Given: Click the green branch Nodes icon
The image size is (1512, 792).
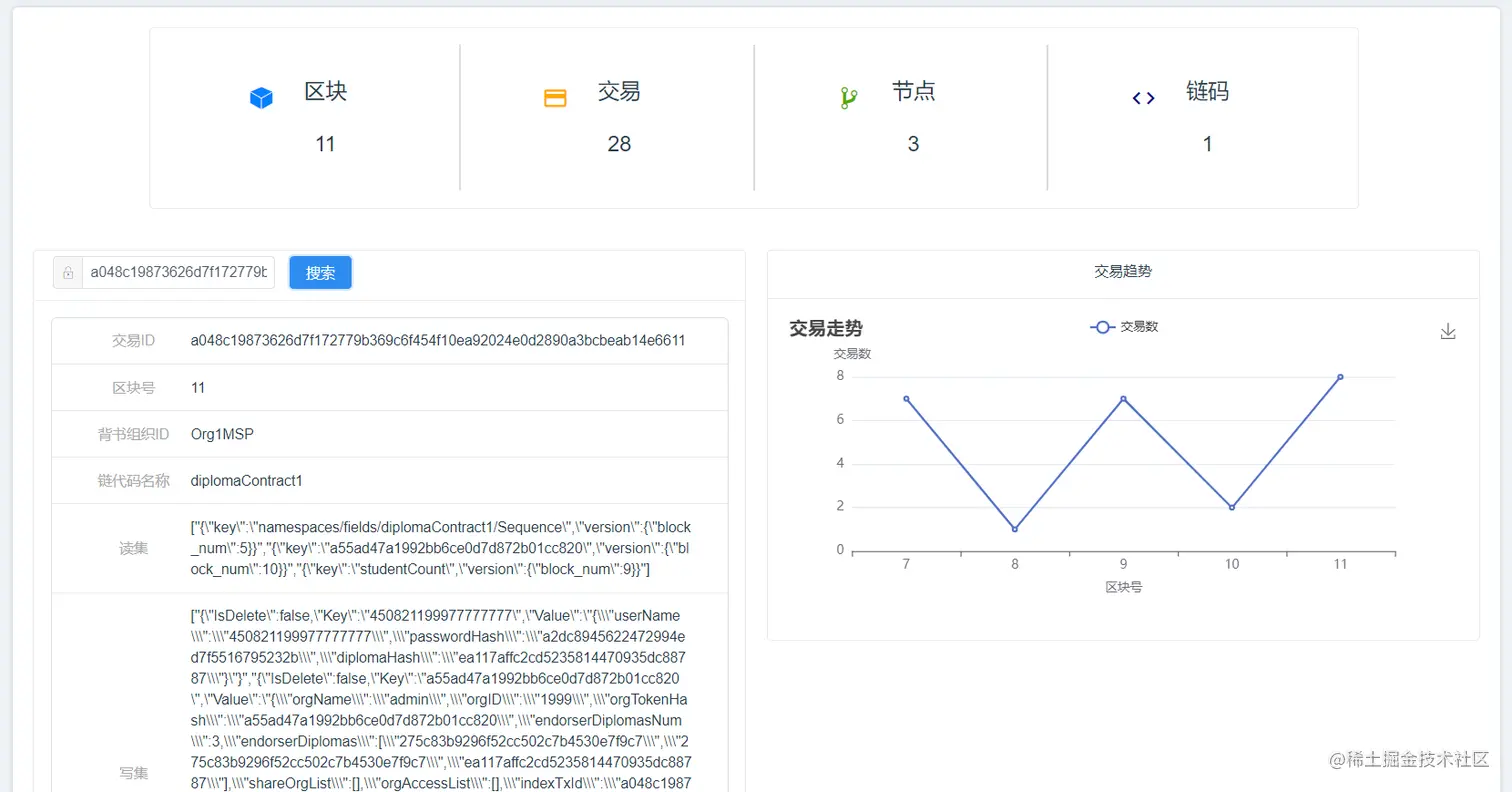Looking at the screenshot, I should pyautogui.click(x=849, y=98).
